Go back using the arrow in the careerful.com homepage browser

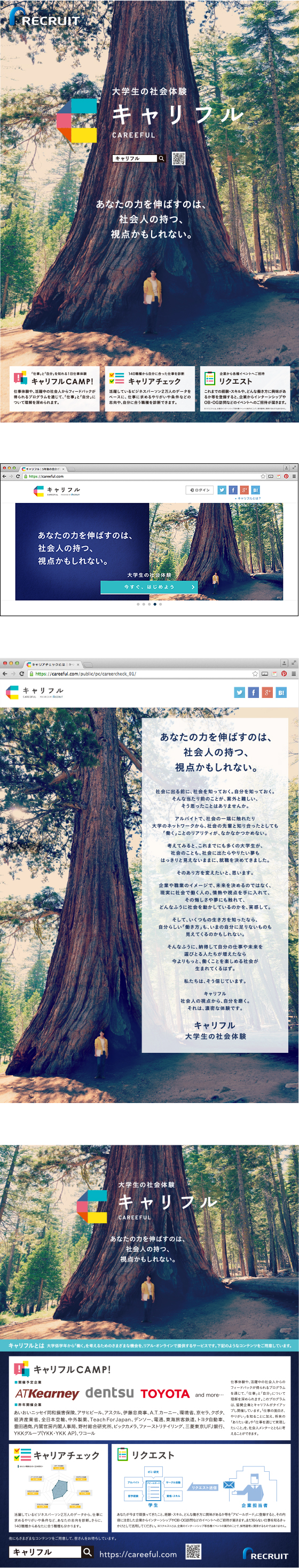coord(4,476)
